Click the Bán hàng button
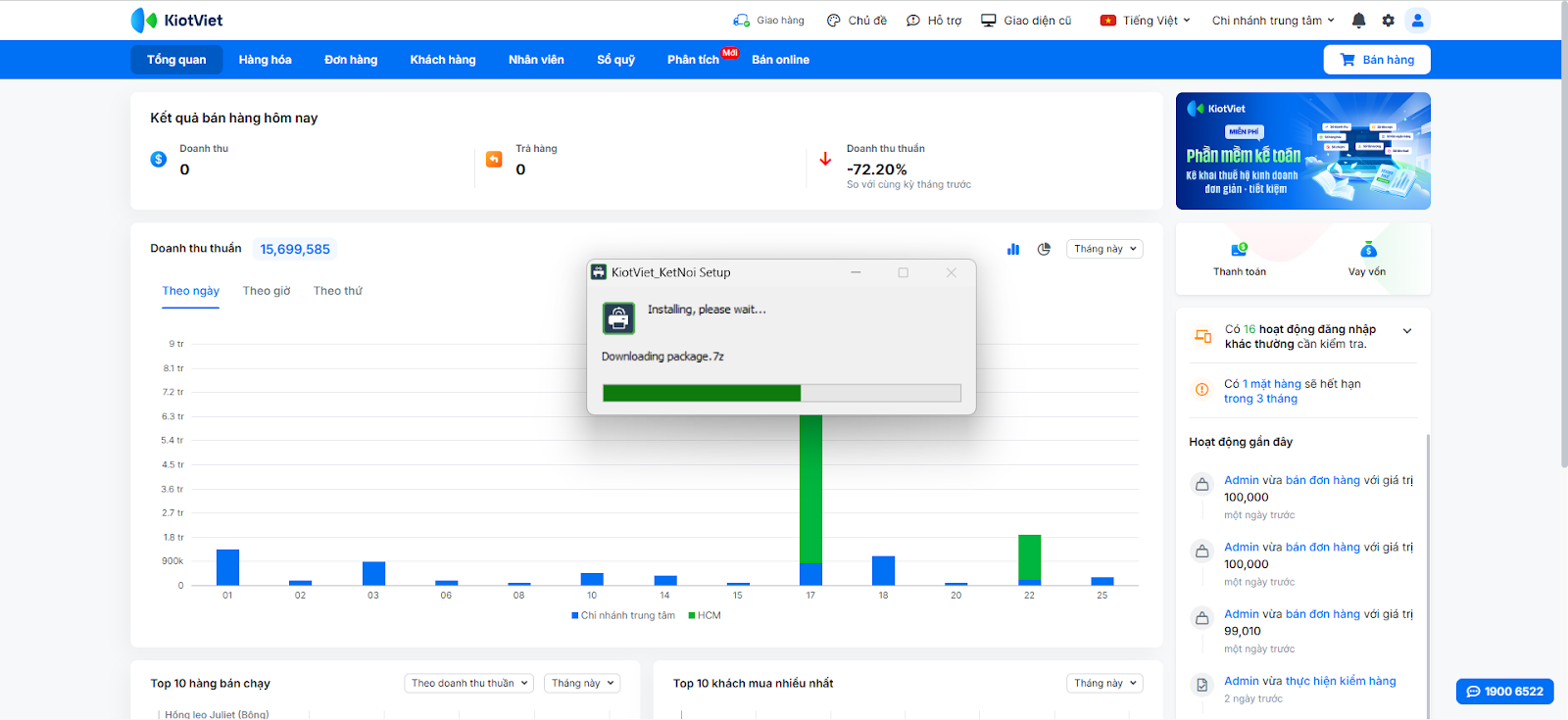 coord(1377,60)
